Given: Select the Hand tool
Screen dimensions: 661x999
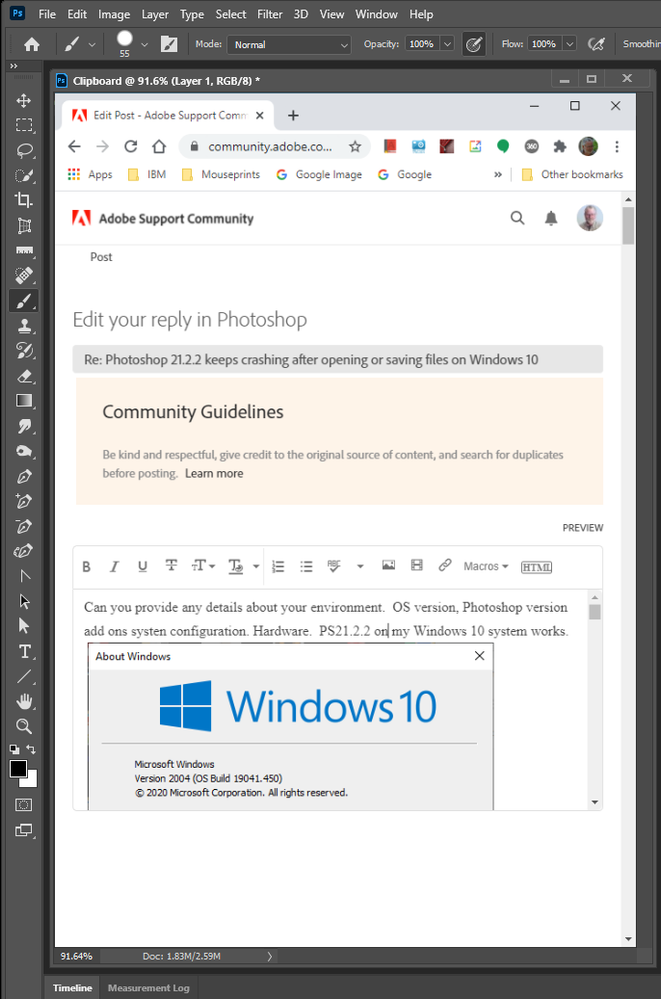Looking at the screenshot, I should coord(24,701).
